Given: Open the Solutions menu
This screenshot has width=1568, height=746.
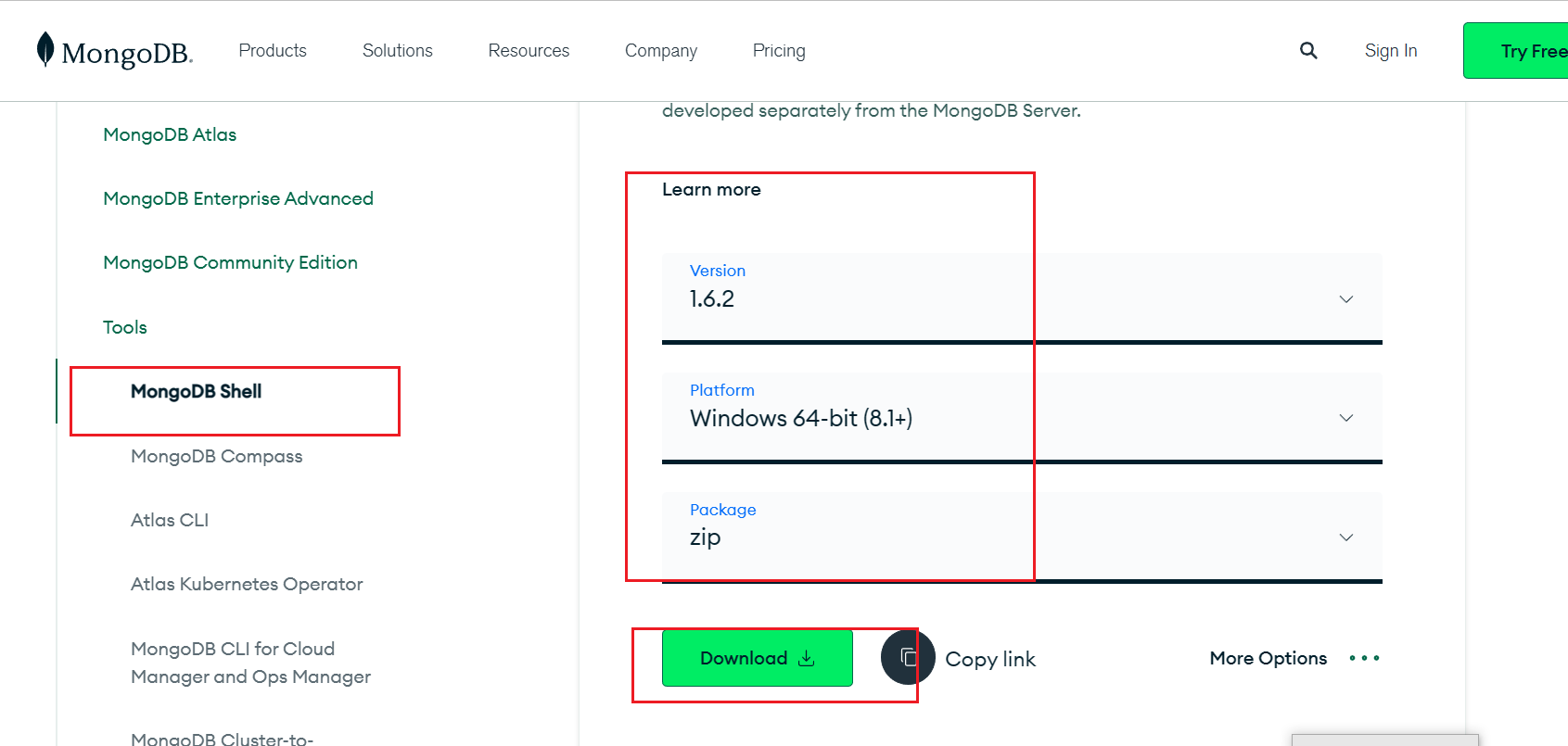Looking at the screenshot, I should coord(398,51).
